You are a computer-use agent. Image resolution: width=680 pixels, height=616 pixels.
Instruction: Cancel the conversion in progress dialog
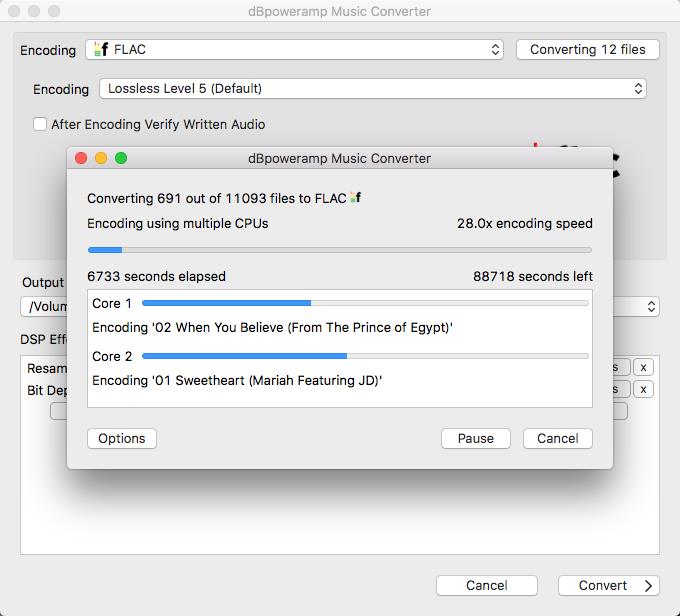pos(558,438)
